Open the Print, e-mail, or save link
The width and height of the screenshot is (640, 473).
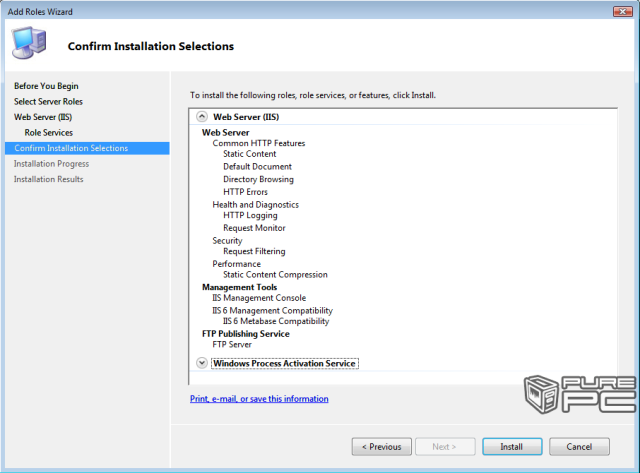[259, 399]
